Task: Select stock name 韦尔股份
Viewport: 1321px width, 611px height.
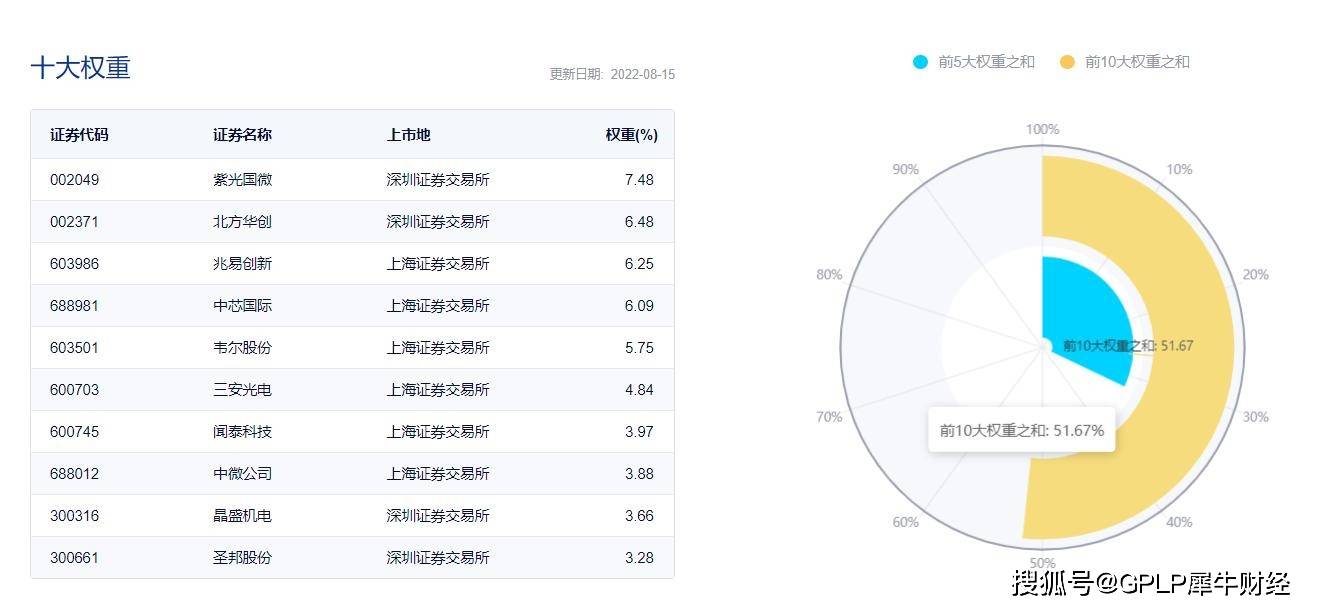Action: (x=242, y=348)
